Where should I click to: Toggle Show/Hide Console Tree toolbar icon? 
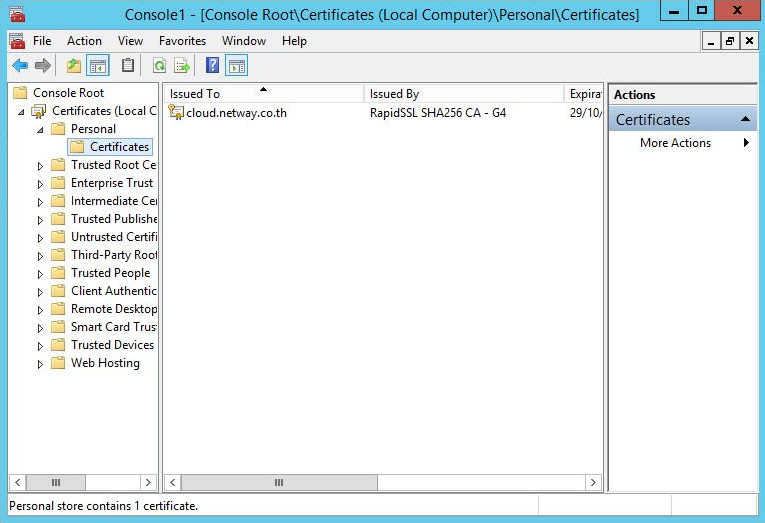click(x=98, y=66)
